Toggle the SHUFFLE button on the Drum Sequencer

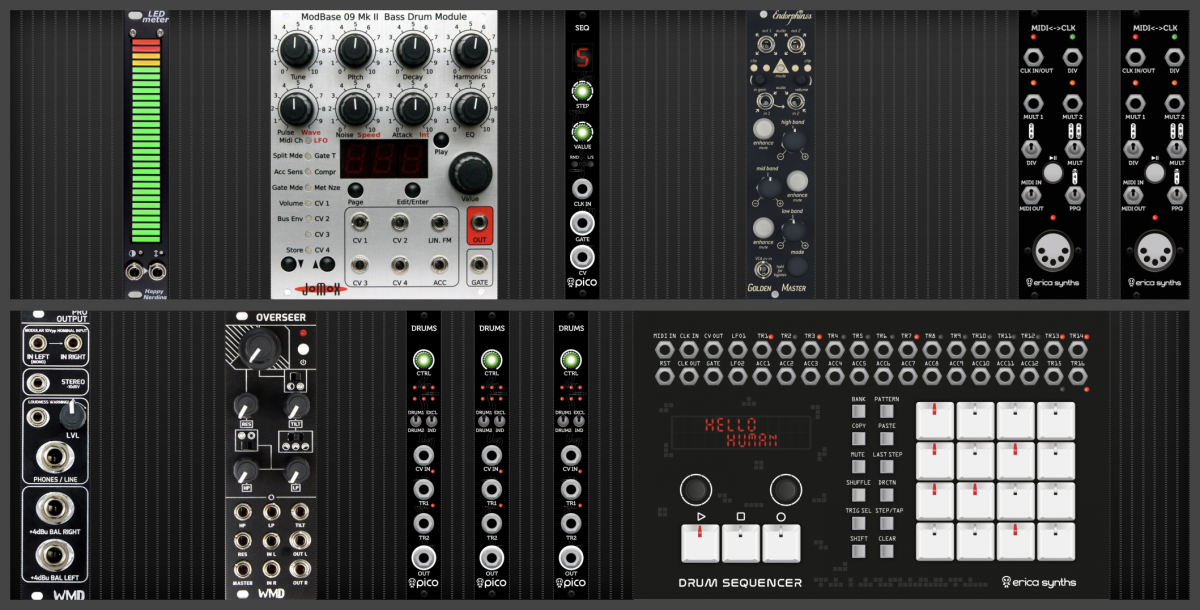point(859,495)
